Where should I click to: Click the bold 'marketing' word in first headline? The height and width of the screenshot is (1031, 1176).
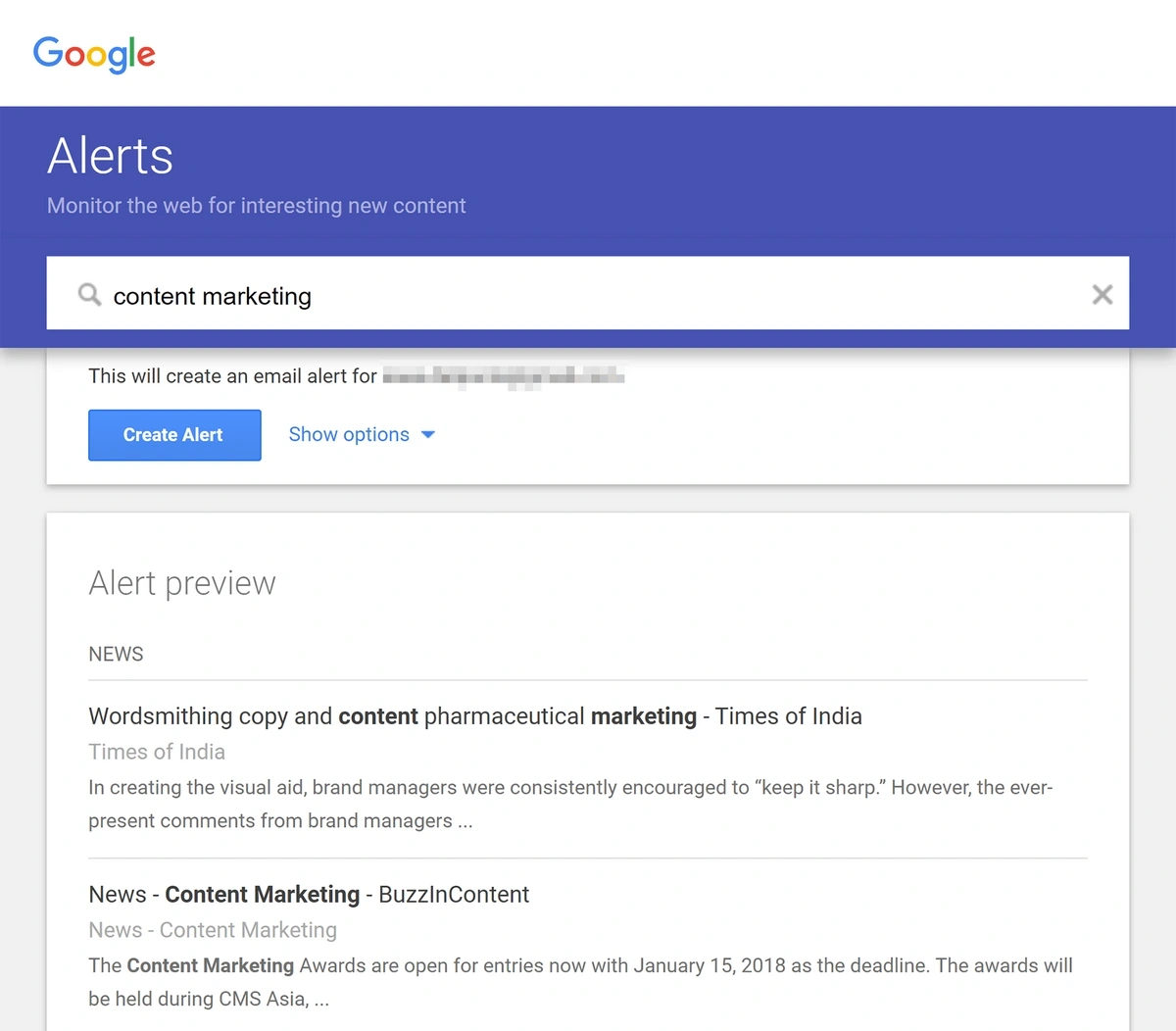(x=644, y=716)
